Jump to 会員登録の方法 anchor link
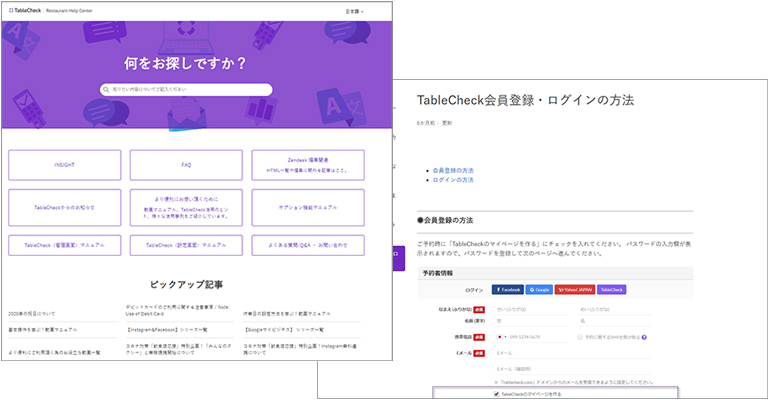This screenshot has width=770, height=400. coord(453,170)
